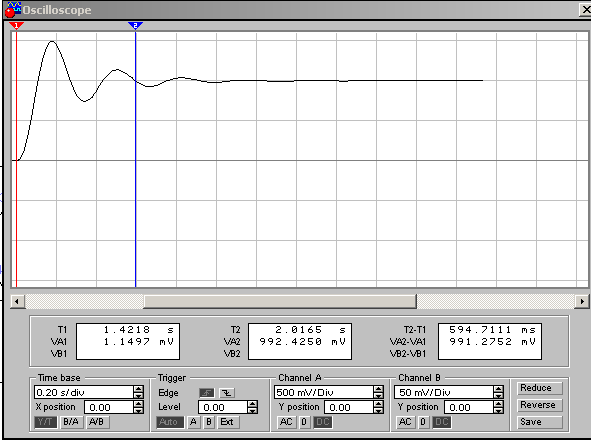Increase Channel B Y position
The image size is (591, 440).
click(498, 404)
